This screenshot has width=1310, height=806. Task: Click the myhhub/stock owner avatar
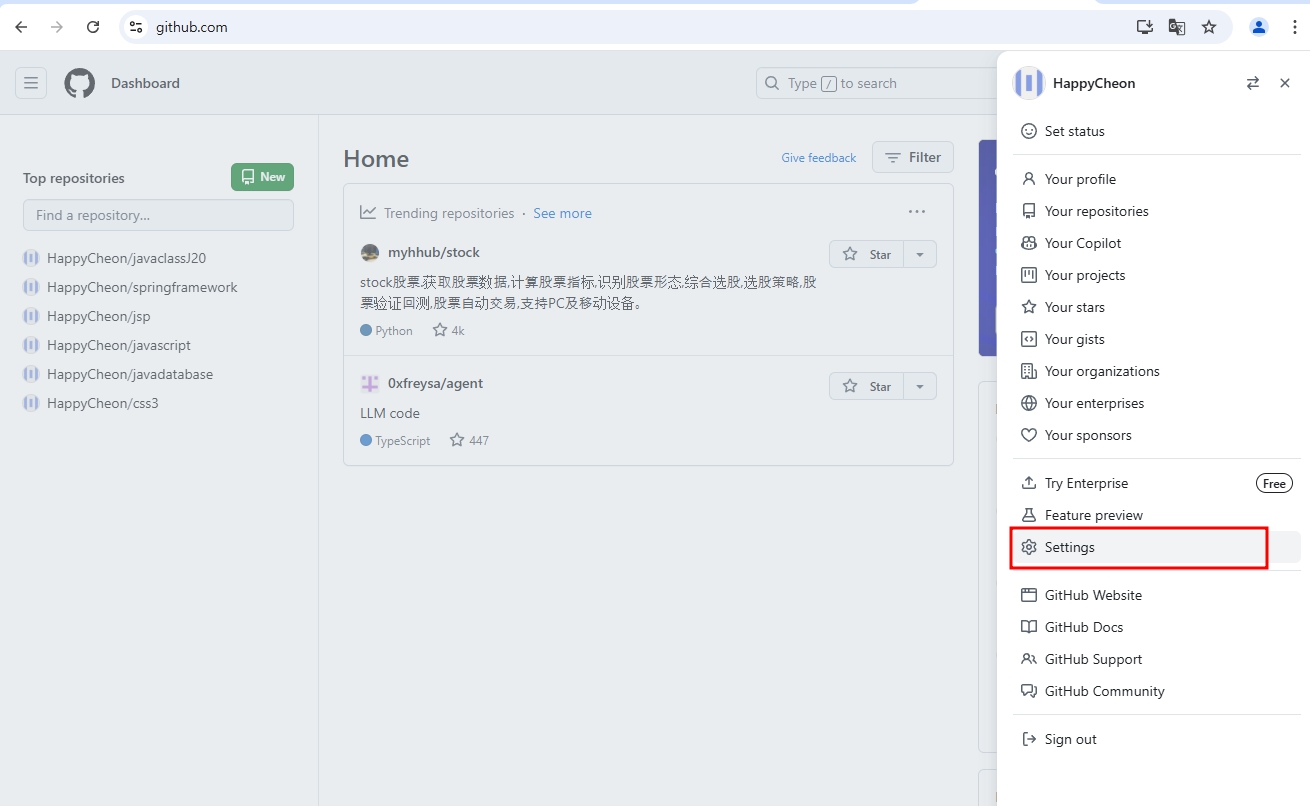(370, 253)
